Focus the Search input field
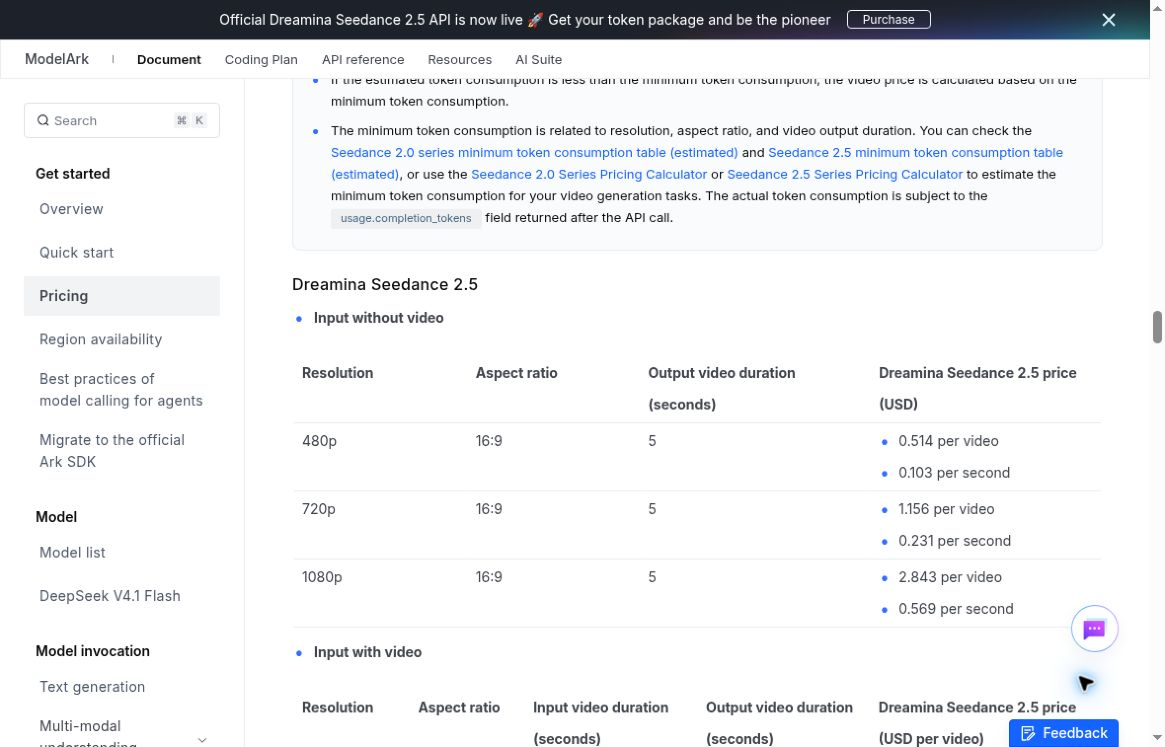Screen dimensions: 1165x747 pyautogui.click(x=122, y=120)
